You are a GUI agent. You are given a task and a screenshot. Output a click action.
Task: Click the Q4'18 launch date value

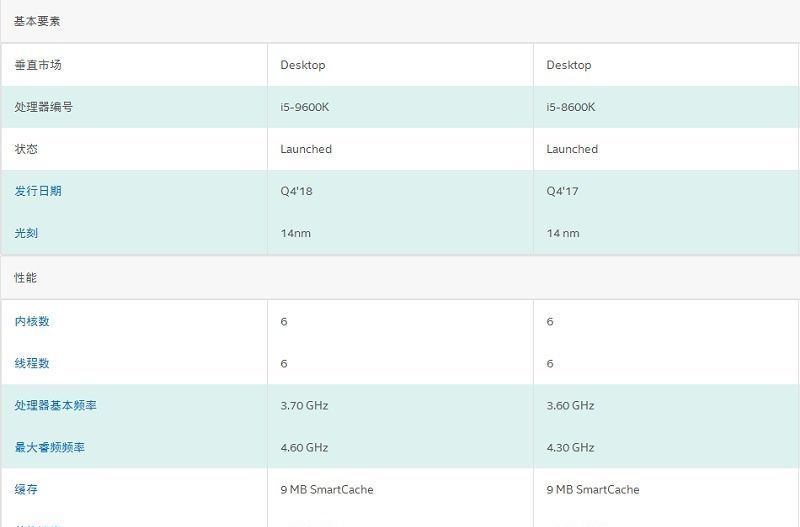pyautogui.click(x=296, y=191)
